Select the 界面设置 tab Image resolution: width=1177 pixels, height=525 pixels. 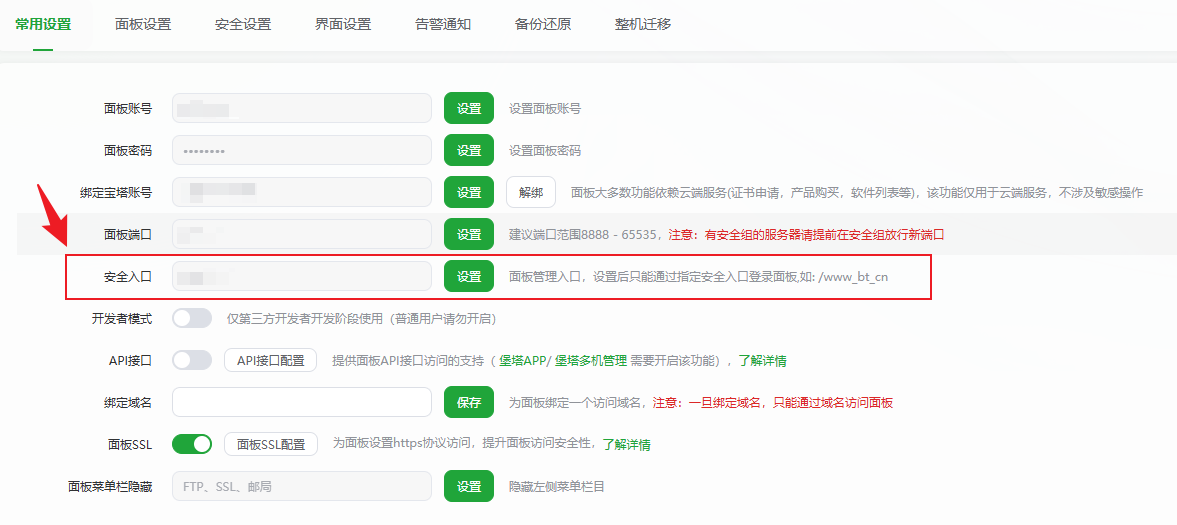[x=343, y=24]
